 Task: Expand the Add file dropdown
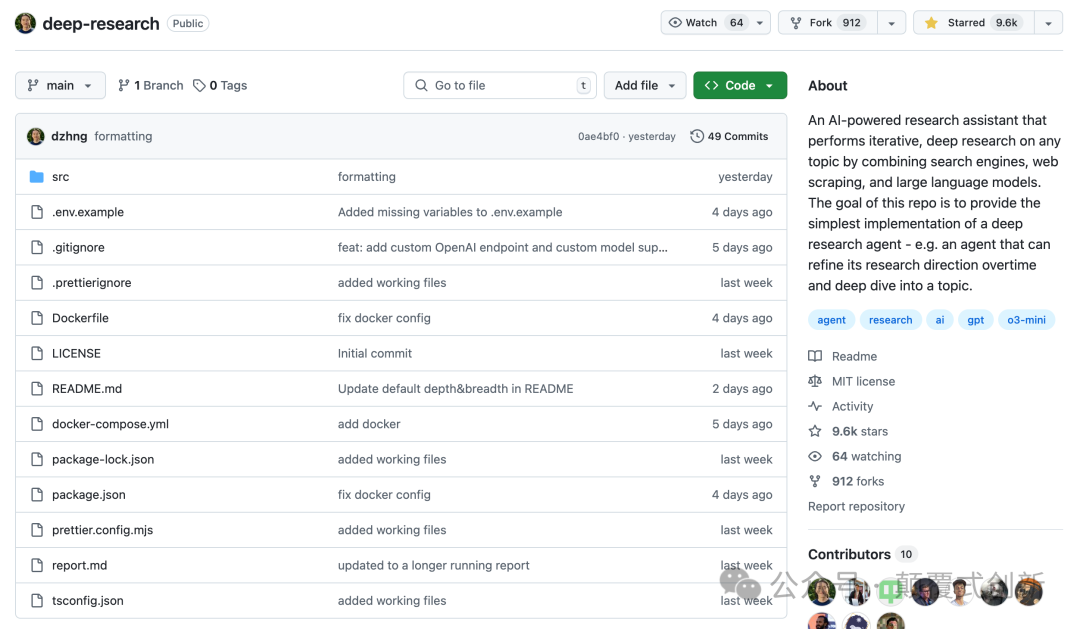(645, 85)
